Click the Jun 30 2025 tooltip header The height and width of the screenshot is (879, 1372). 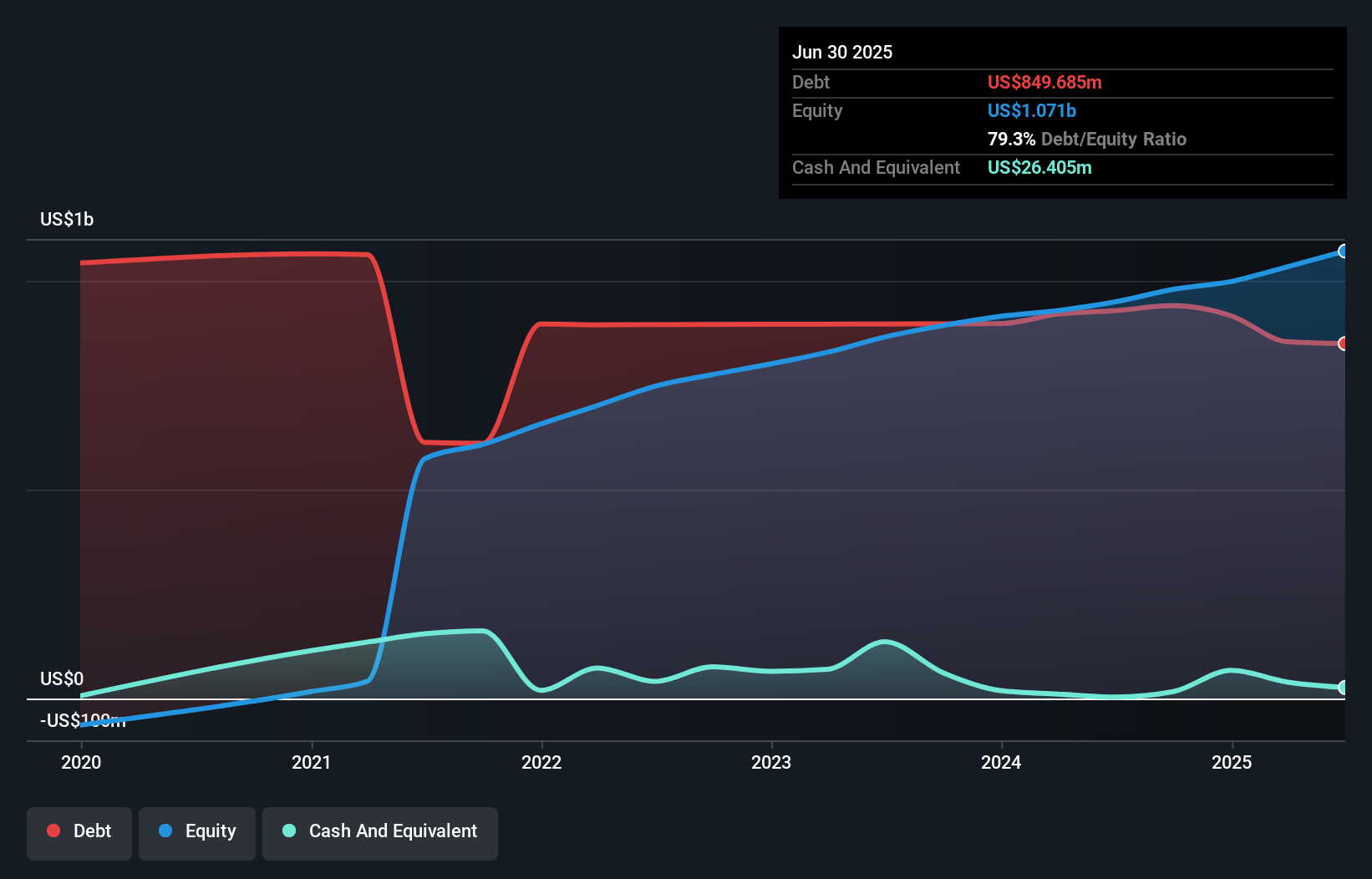[x=842, y=51]
